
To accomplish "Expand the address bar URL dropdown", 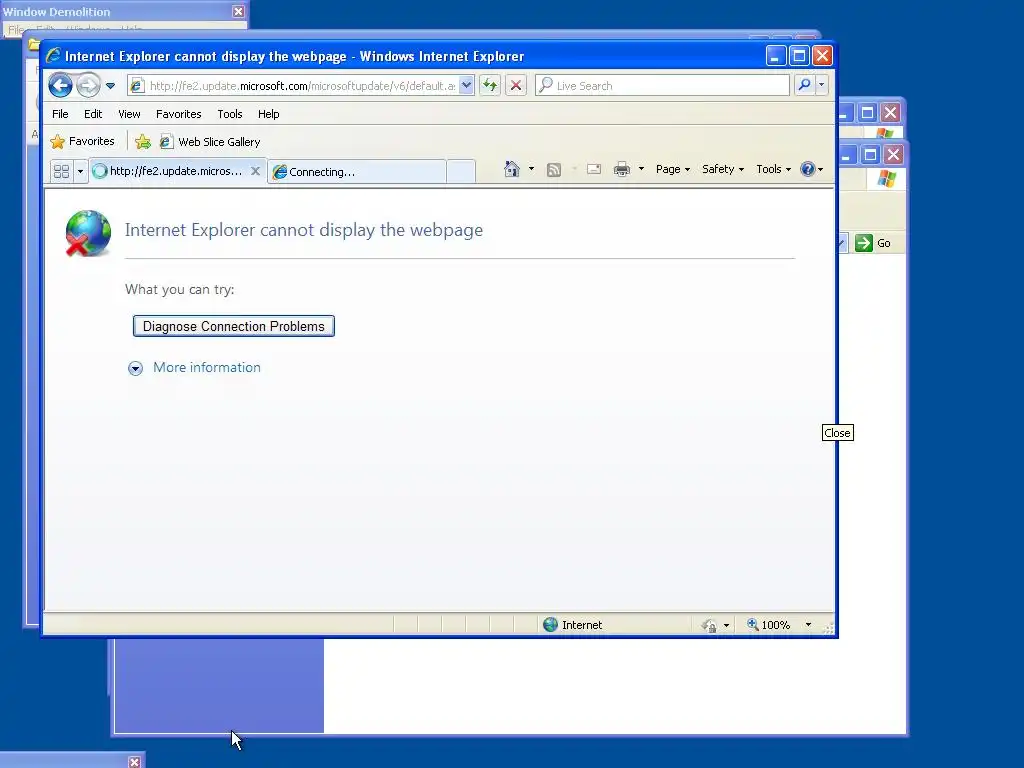I will coord(466,86).
